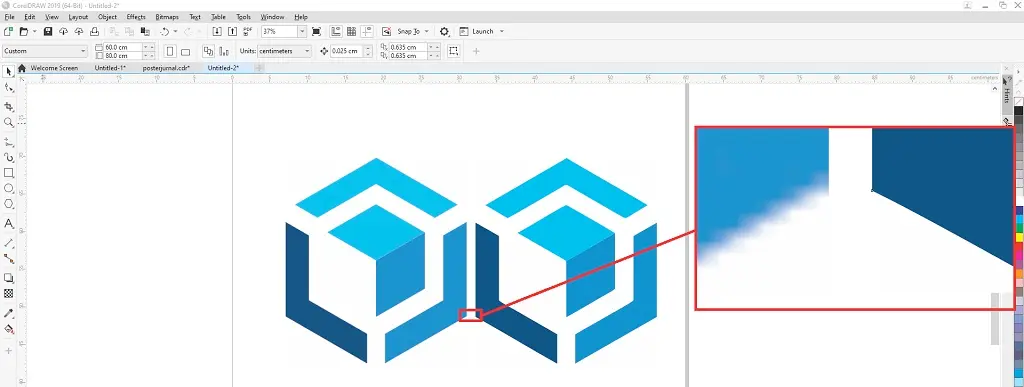1024x387 pixels.
Task: Toggle Snap Off button
Action: (387, 31)
